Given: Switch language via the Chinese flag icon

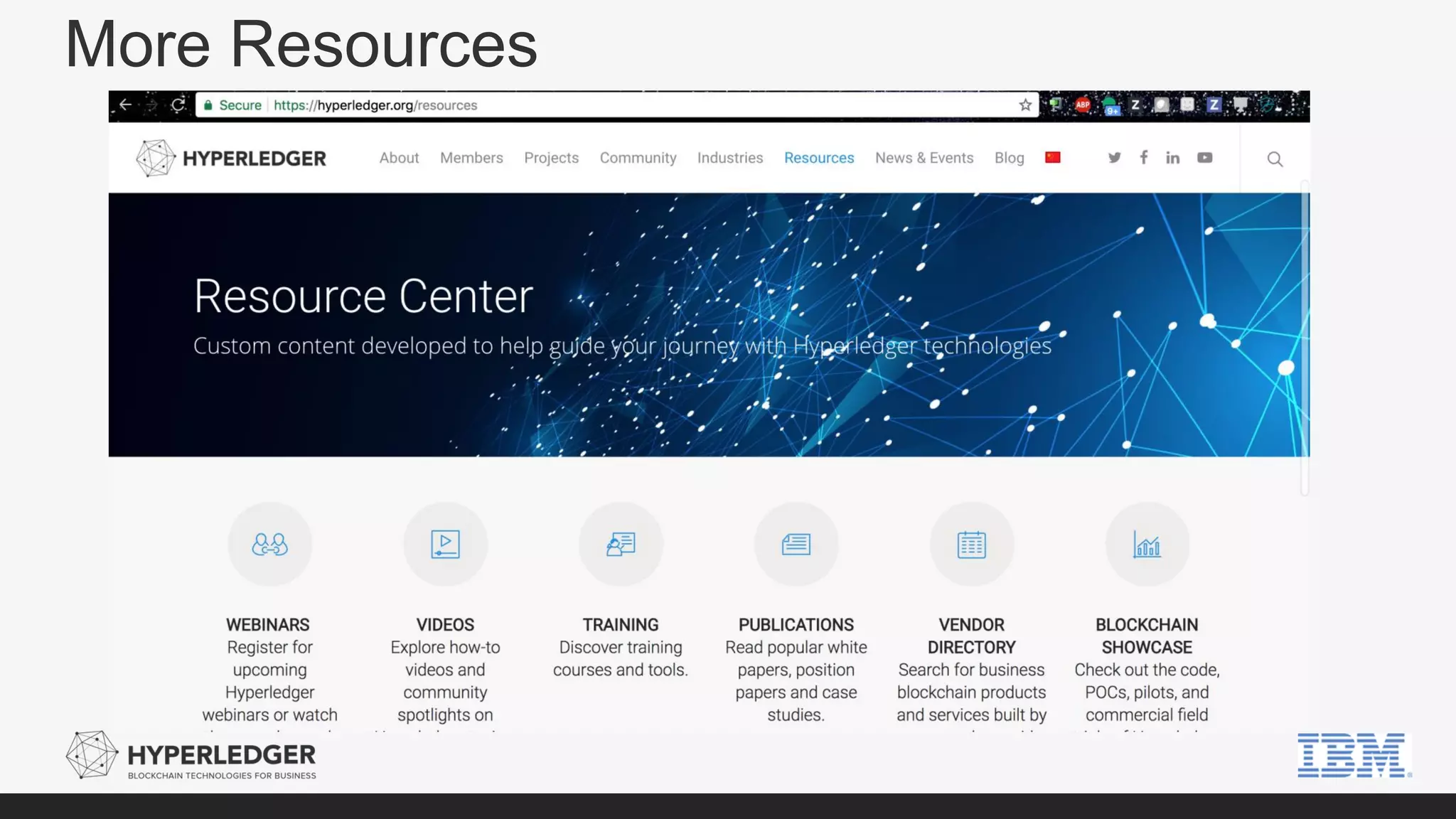Looking at the screenshot, I should pos(1053,158).
